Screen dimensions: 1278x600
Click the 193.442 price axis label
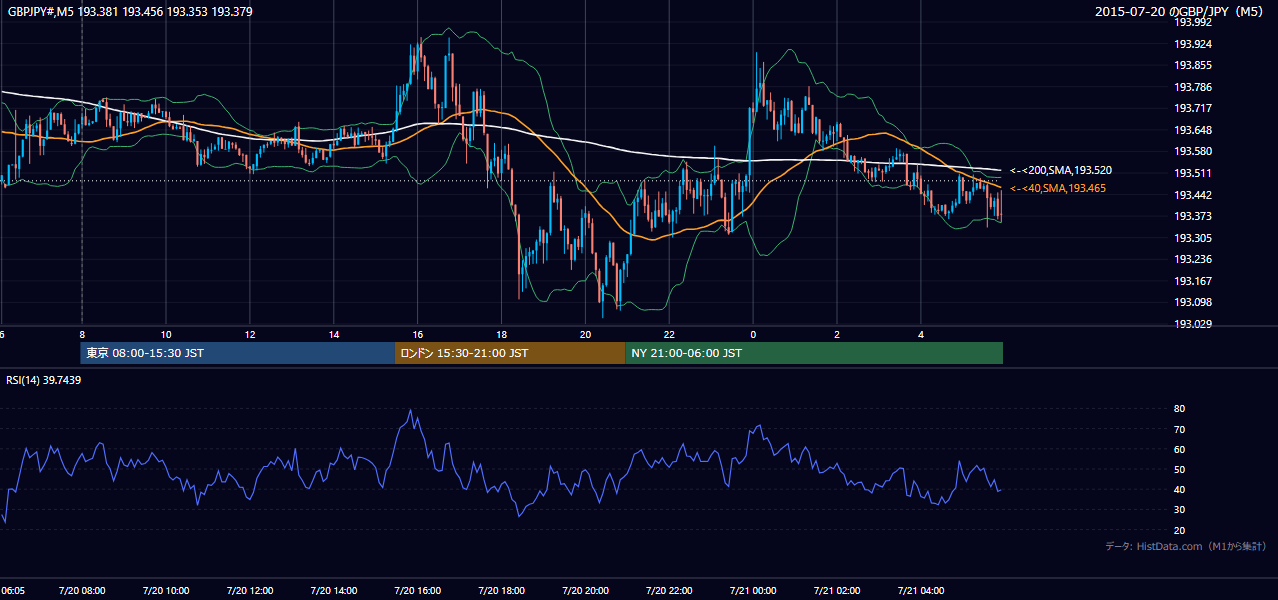(1192, 195)
